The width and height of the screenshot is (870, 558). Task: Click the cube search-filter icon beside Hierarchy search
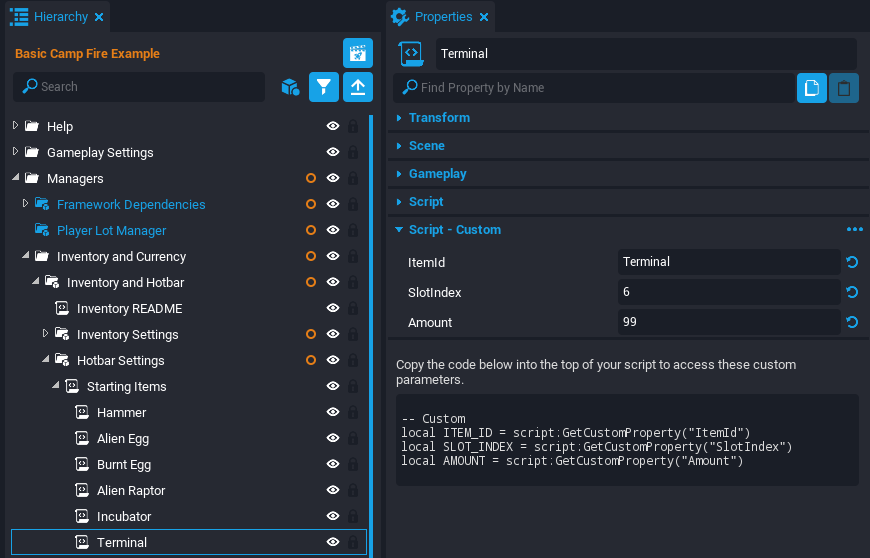tap(289, 87)
